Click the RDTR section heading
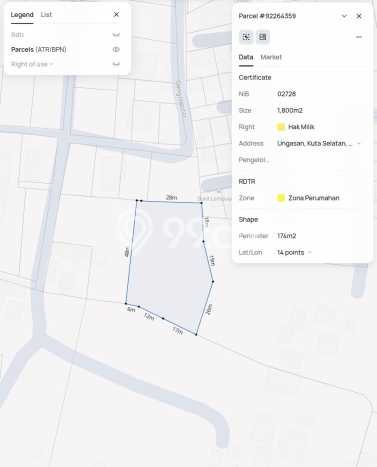Image resolution: width=377 pixels, height=467 pixels. click(247, 182)
